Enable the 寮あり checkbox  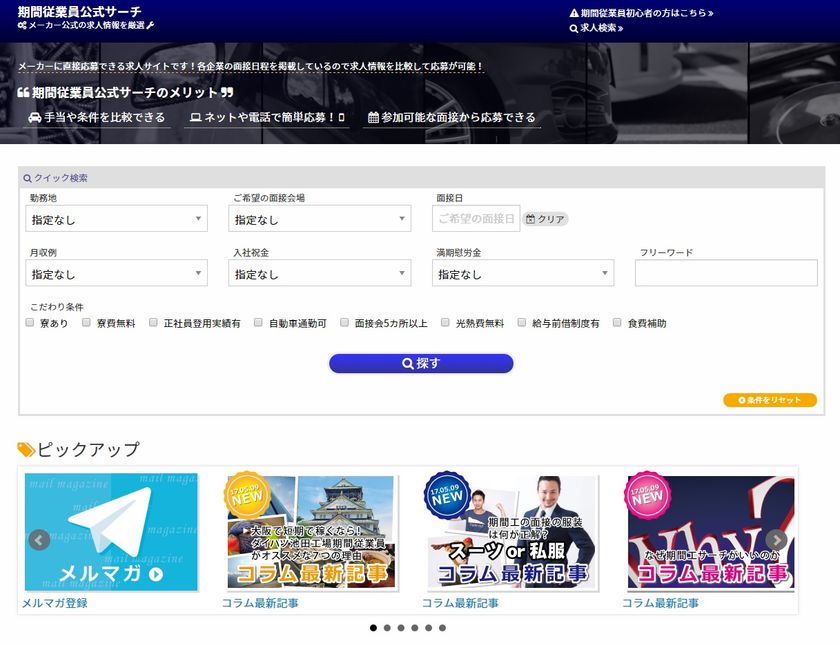pos(29,322)
